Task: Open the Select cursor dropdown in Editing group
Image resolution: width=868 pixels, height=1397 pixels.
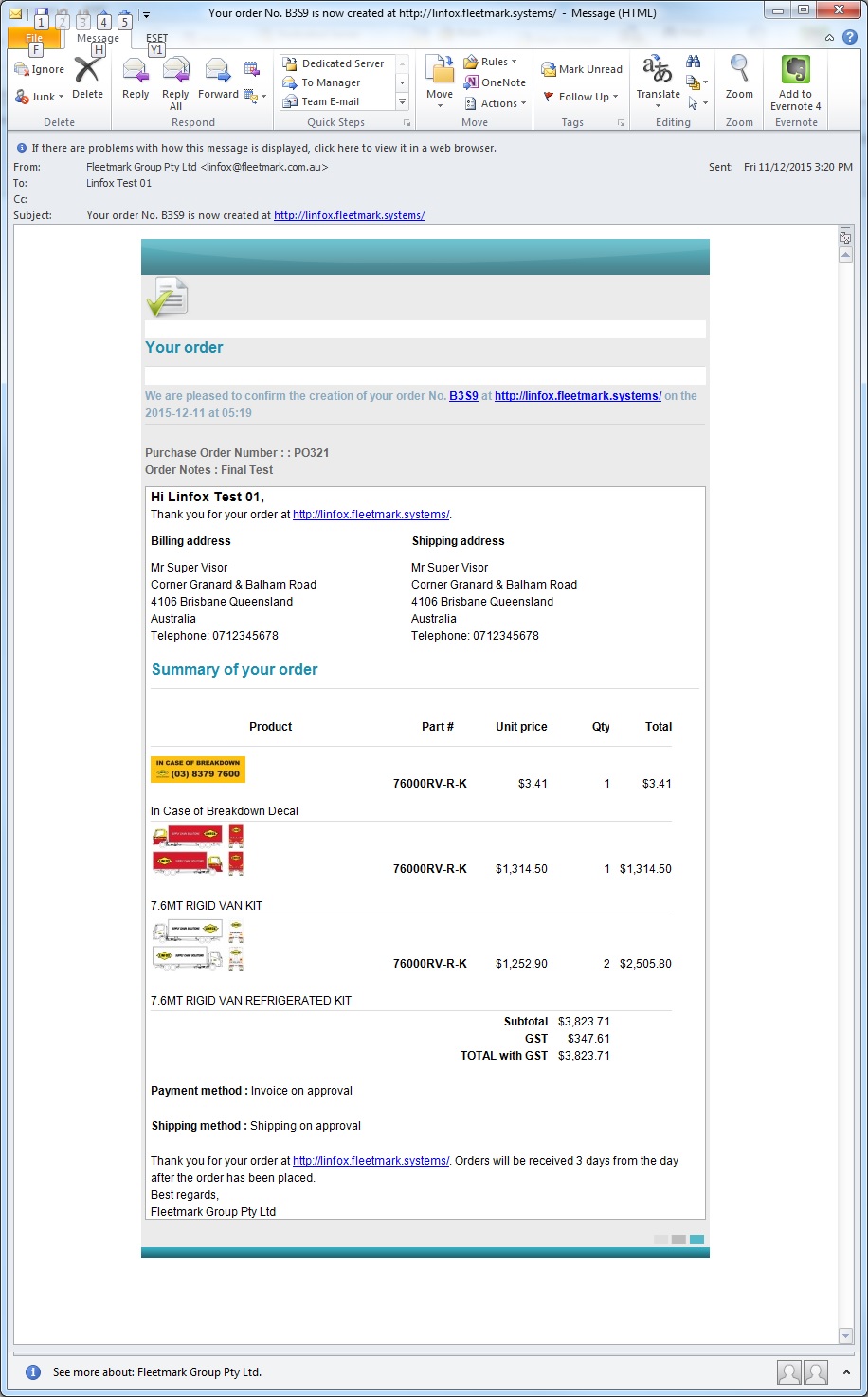Action: [698, 102]
